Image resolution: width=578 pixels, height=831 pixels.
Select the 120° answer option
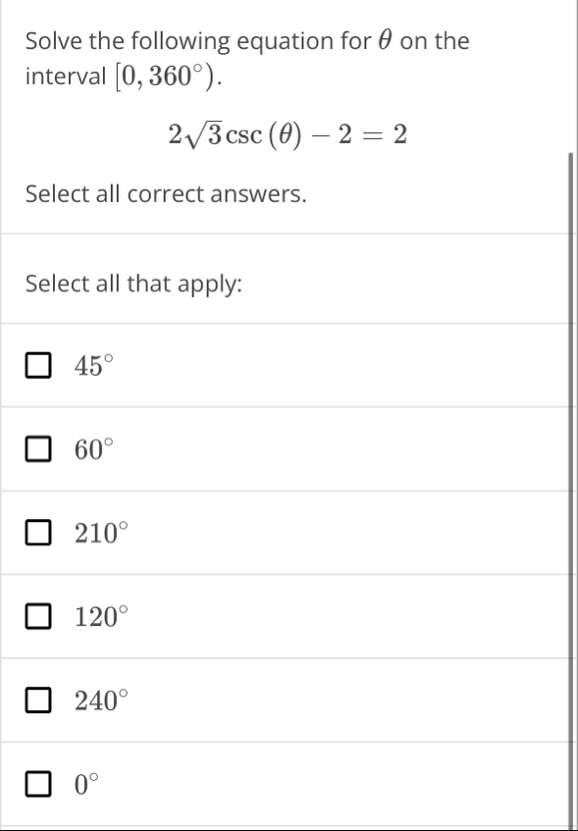pyautogui.click(x=36, y=617)
